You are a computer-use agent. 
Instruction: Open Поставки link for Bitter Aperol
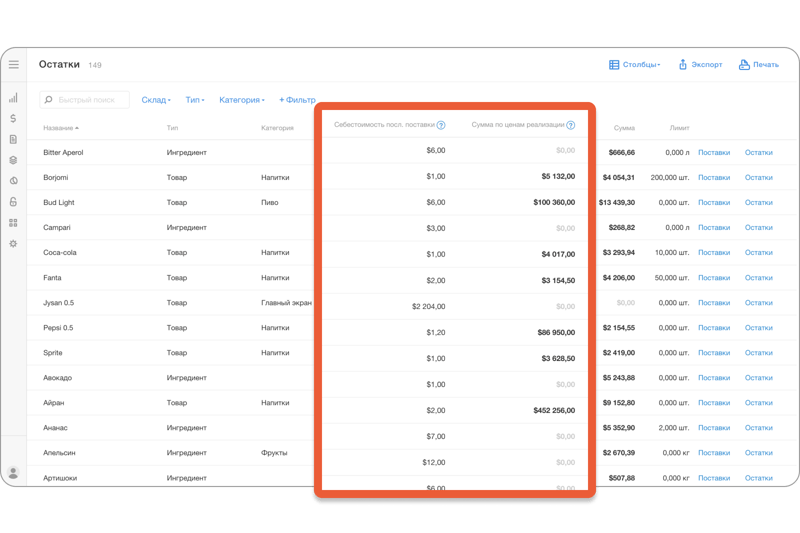(714, 153)
